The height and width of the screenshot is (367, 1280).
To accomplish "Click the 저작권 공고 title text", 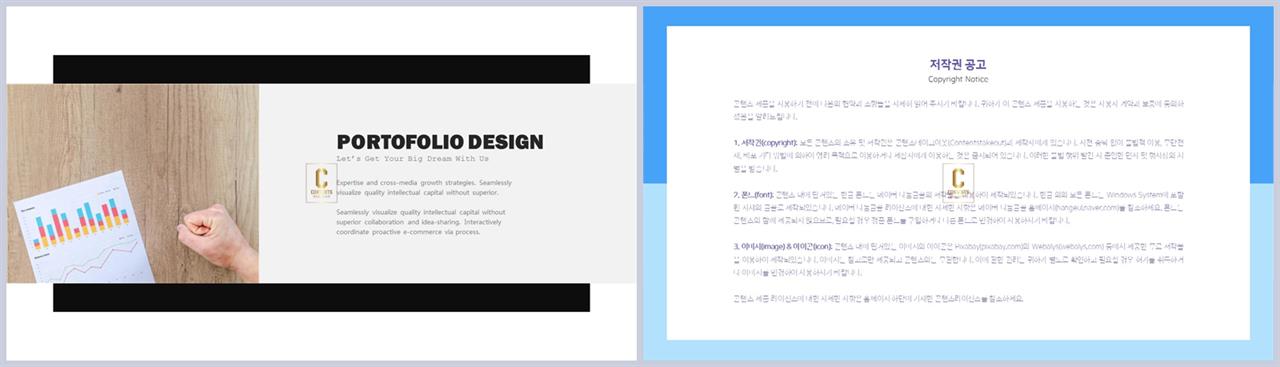I will pos(958,64).
